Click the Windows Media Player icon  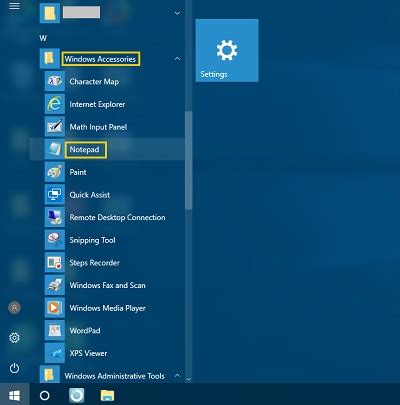click(55, 308)
